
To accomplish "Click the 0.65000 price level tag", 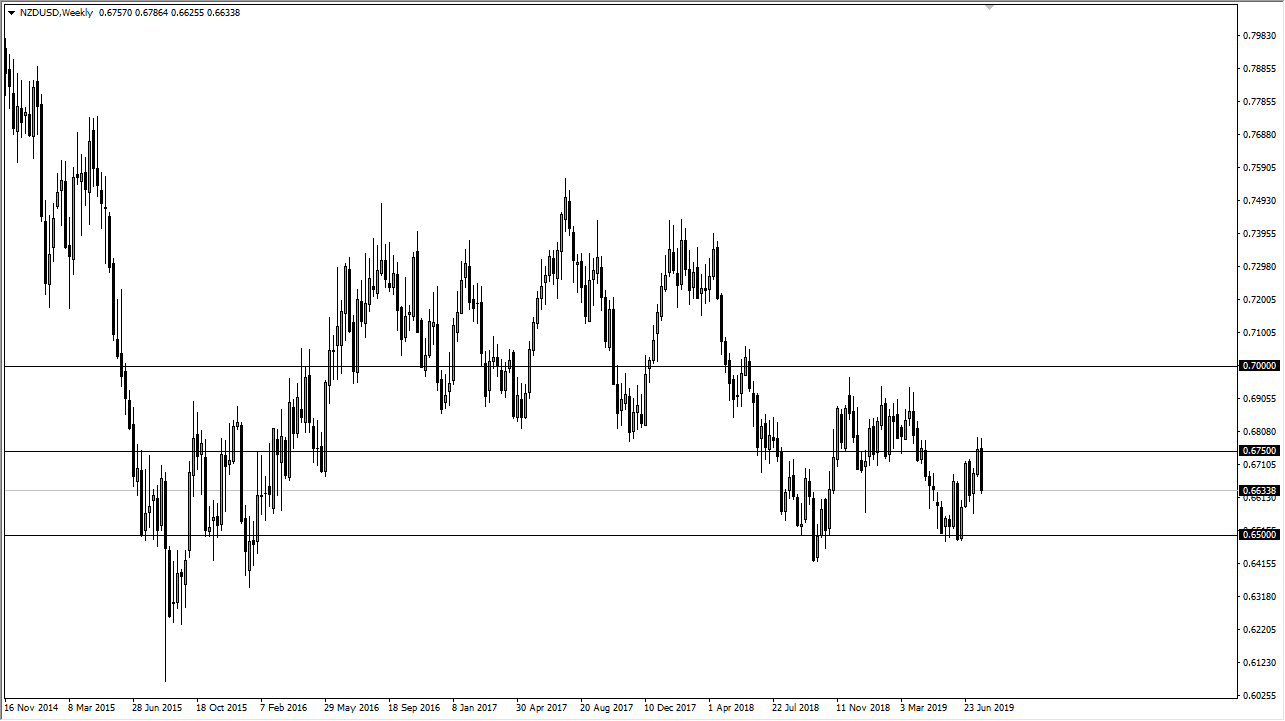I will pos(1259,535).
